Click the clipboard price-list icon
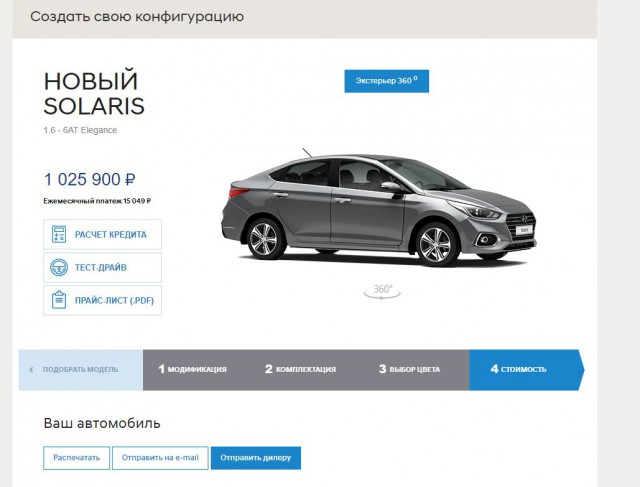This screenshot has width=640, height=487. 59,300
